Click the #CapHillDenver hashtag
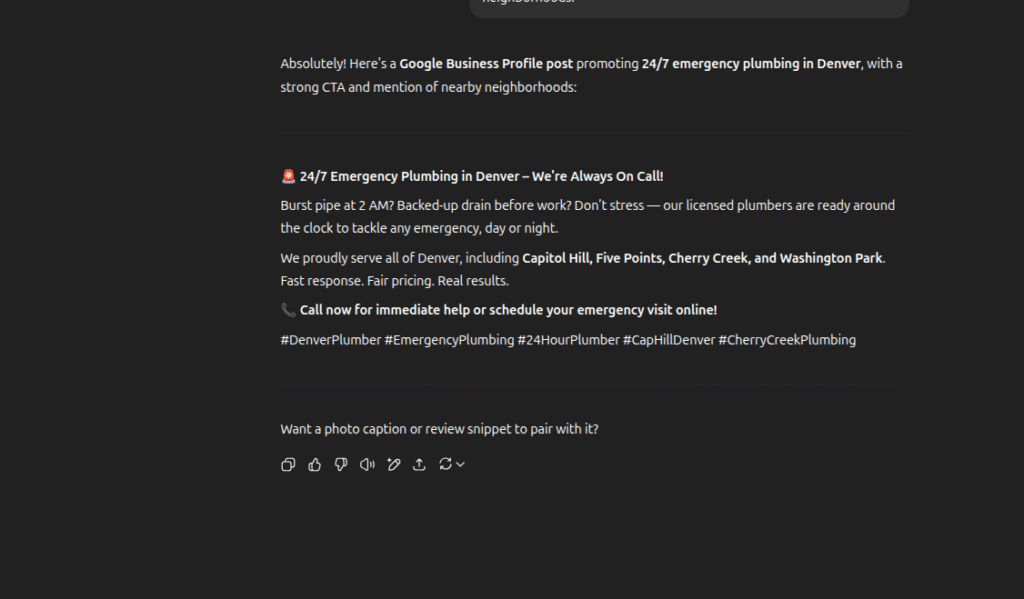 (x=669, y=340)
